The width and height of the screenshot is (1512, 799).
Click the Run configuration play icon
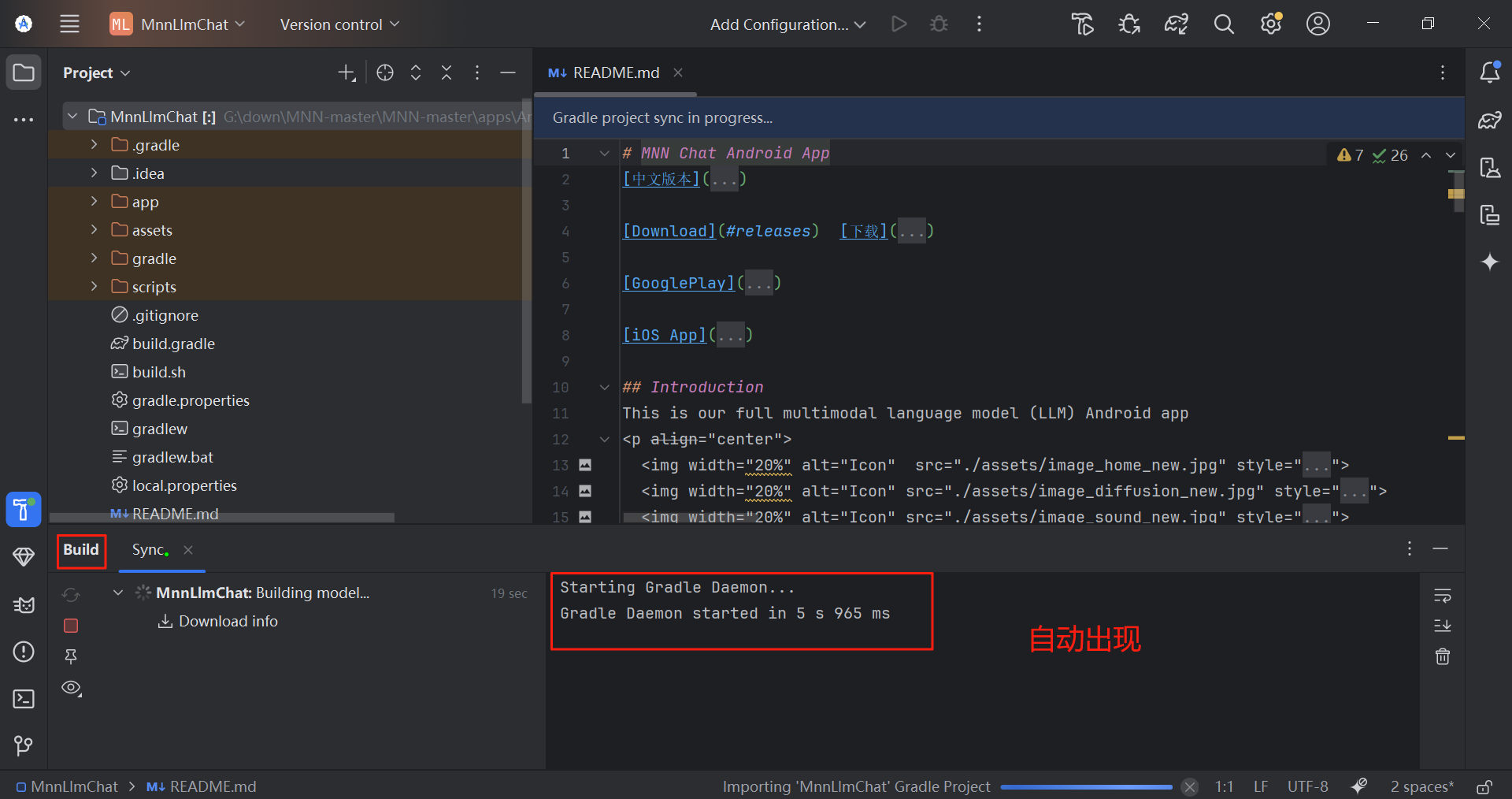point(899,24)
